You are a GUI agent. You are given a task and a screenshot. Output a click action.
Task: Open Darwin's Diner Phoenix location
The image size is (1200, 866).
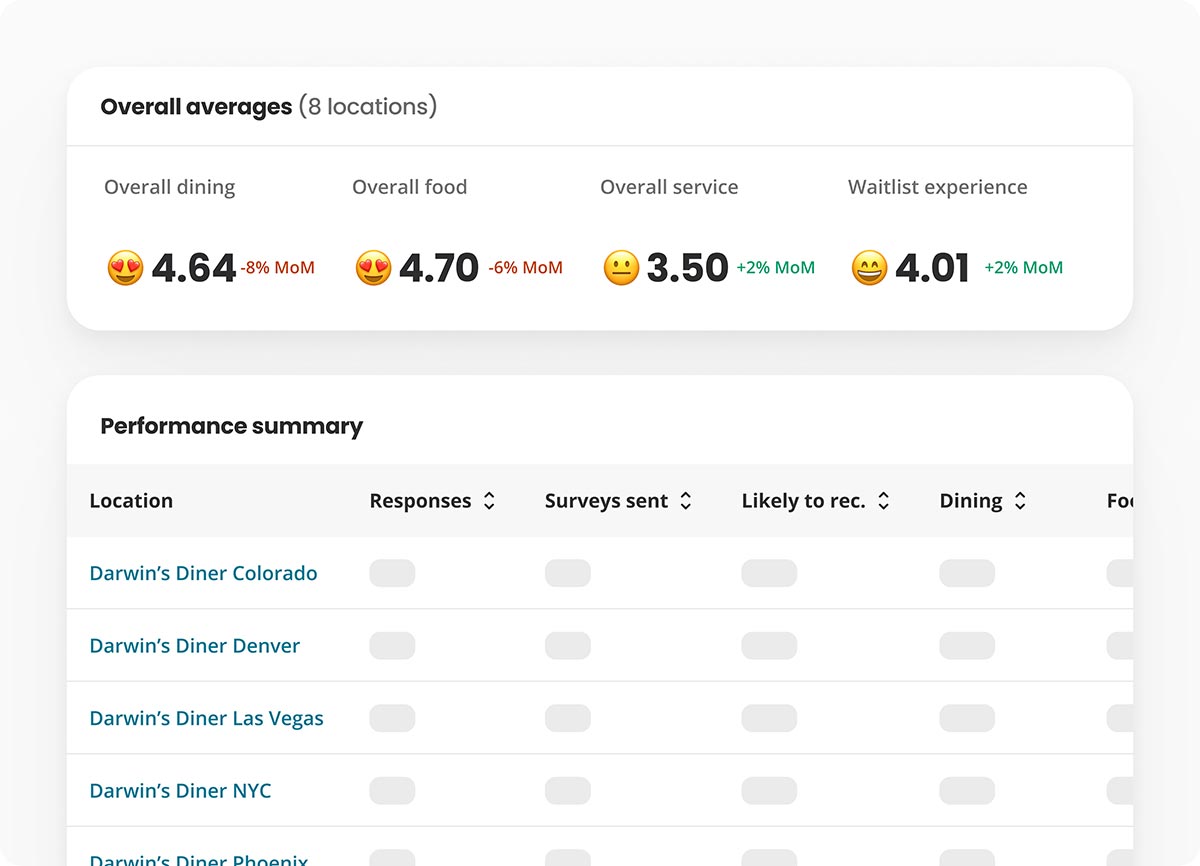(x=198, y=858)
